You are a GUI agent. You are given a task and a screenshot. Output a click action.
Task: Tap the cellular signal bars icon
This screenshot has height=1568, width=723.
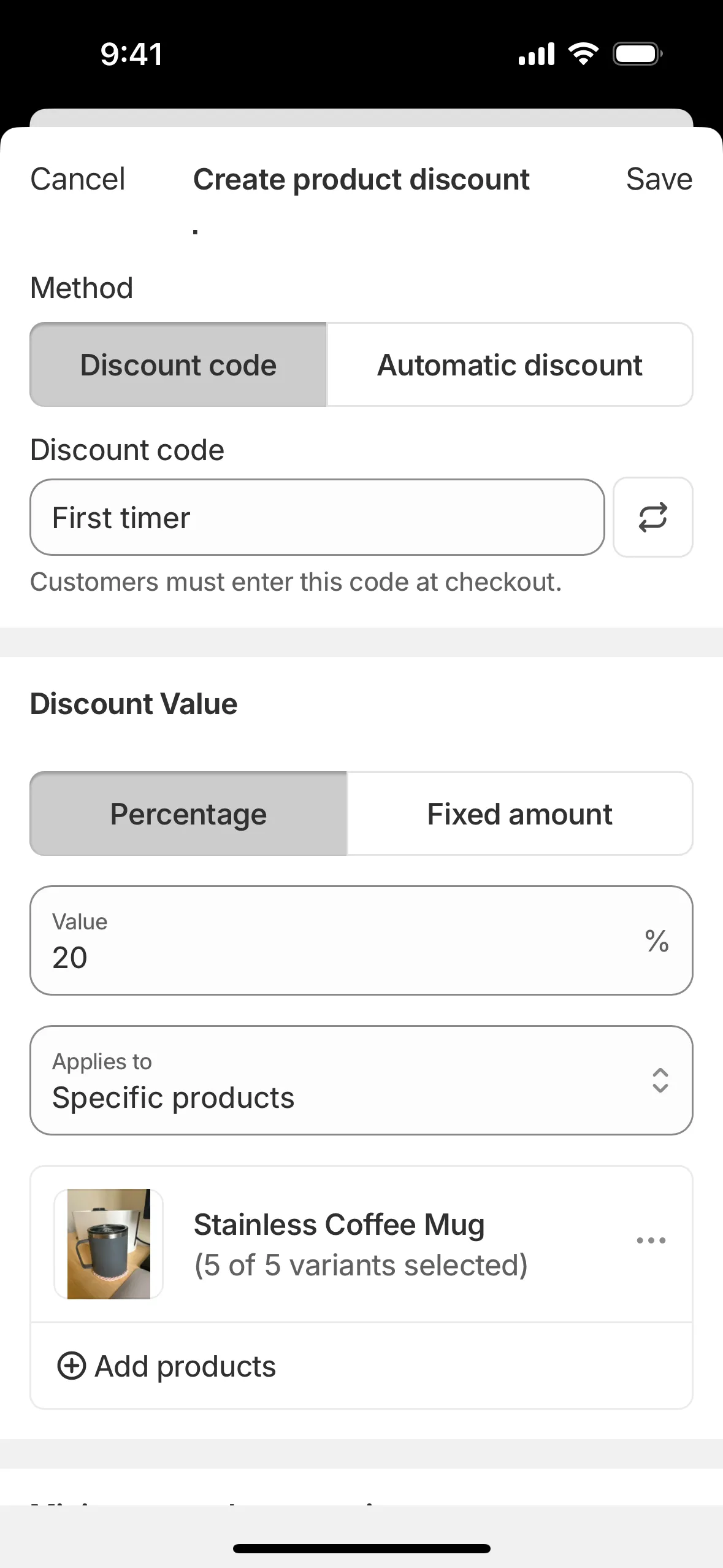(537, 54)
